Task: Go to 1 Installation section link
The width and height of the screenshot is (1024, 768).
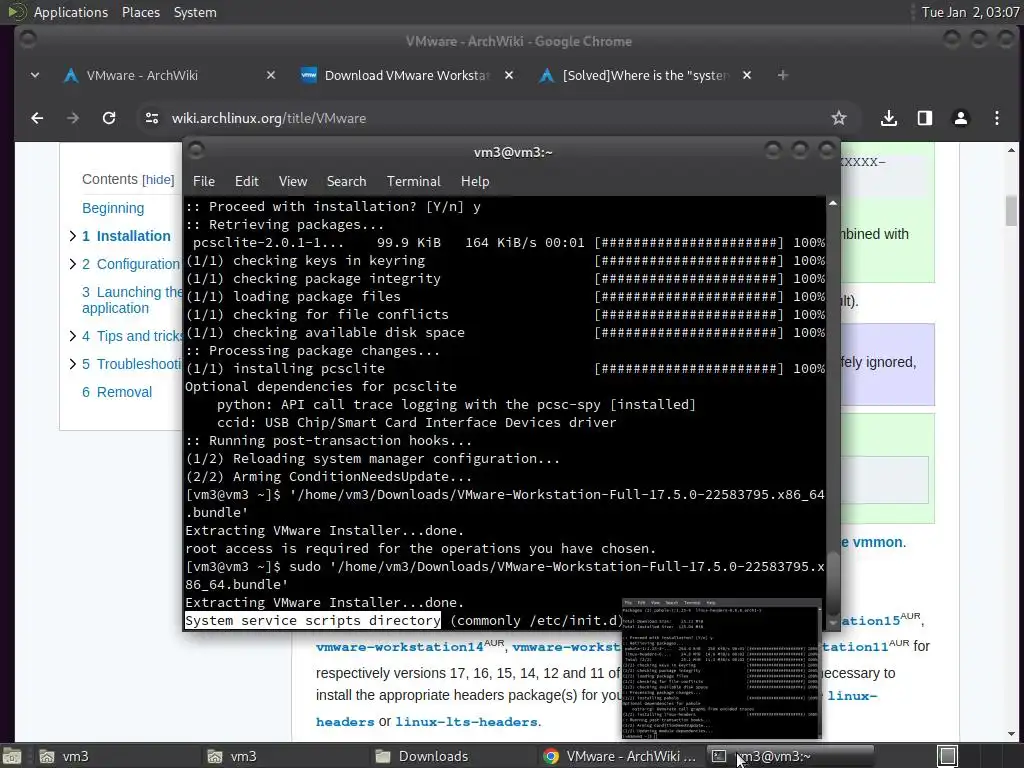Action: coord(126,236)
